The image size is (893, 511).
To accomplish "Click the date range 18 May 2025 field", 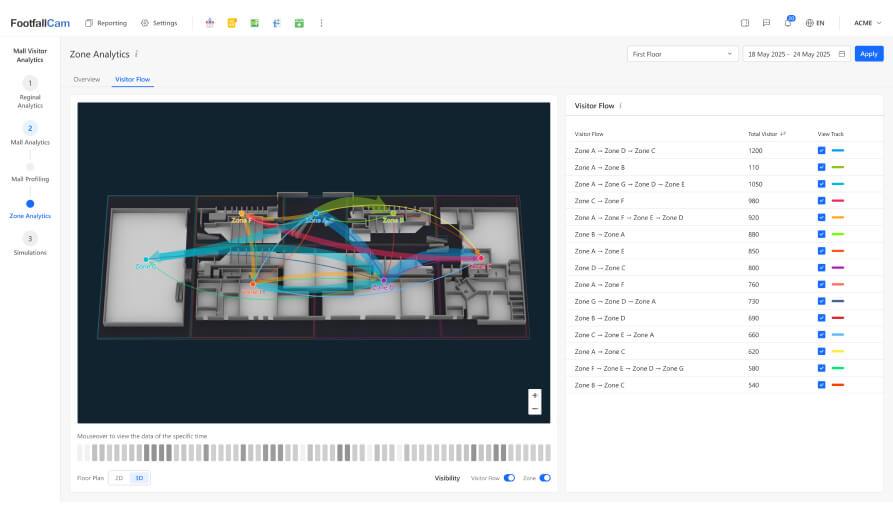I will pos(796,54).
